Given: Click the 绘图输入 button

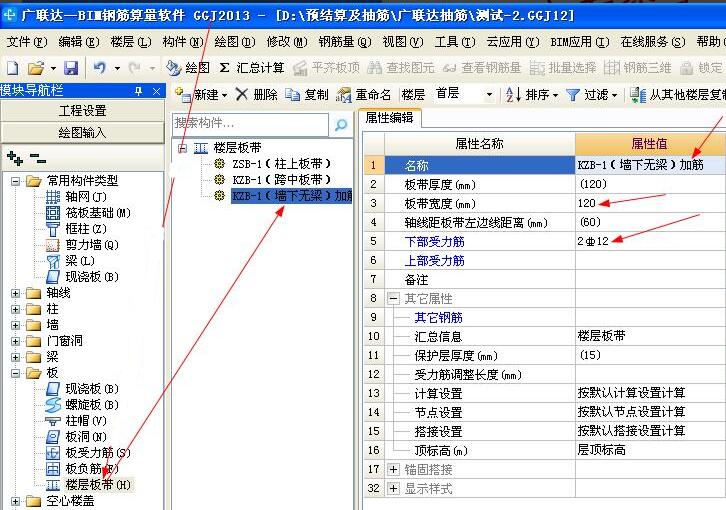Looking at the screenshot, I should coord(82,133).
